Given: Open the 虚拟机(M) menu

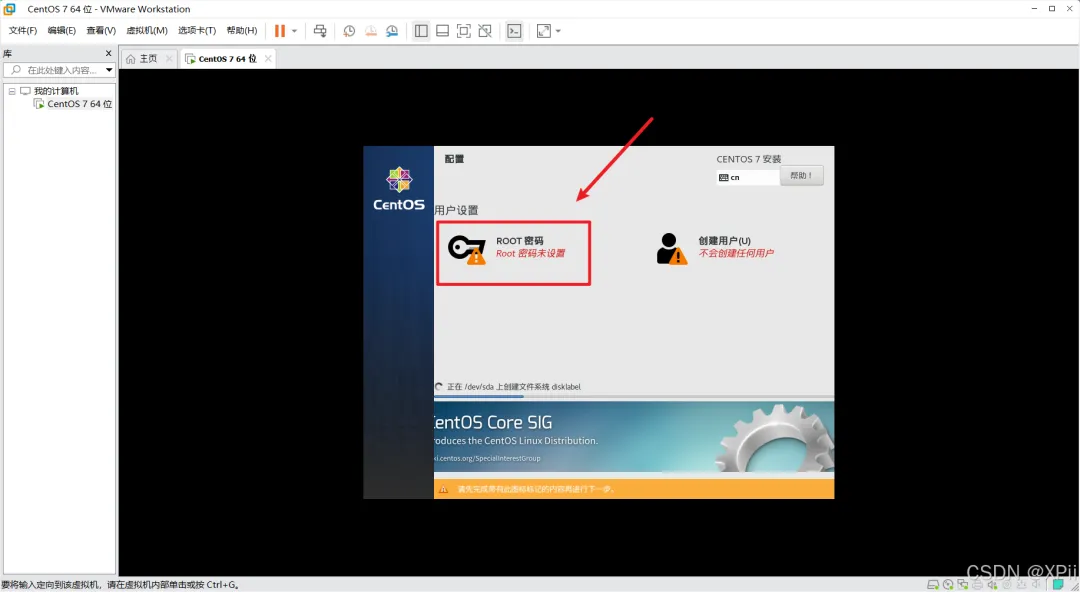Looking at the screenshot, I should coord(147,30).
